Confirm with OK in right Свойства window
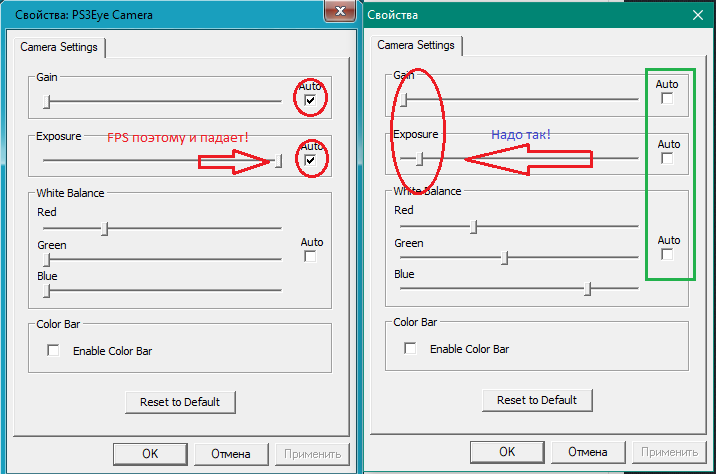 pos(507,452)
